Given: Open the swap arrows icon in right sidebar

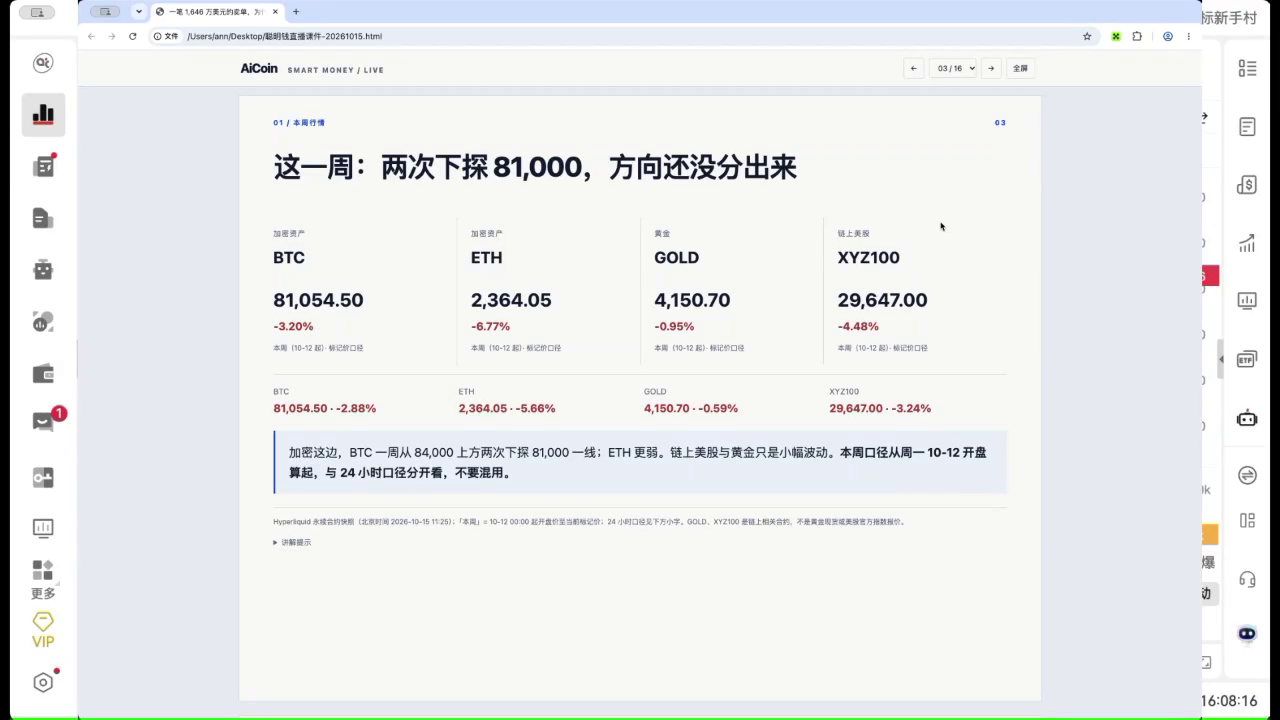Looking at the screenshot, I should tap(1247, 476).
